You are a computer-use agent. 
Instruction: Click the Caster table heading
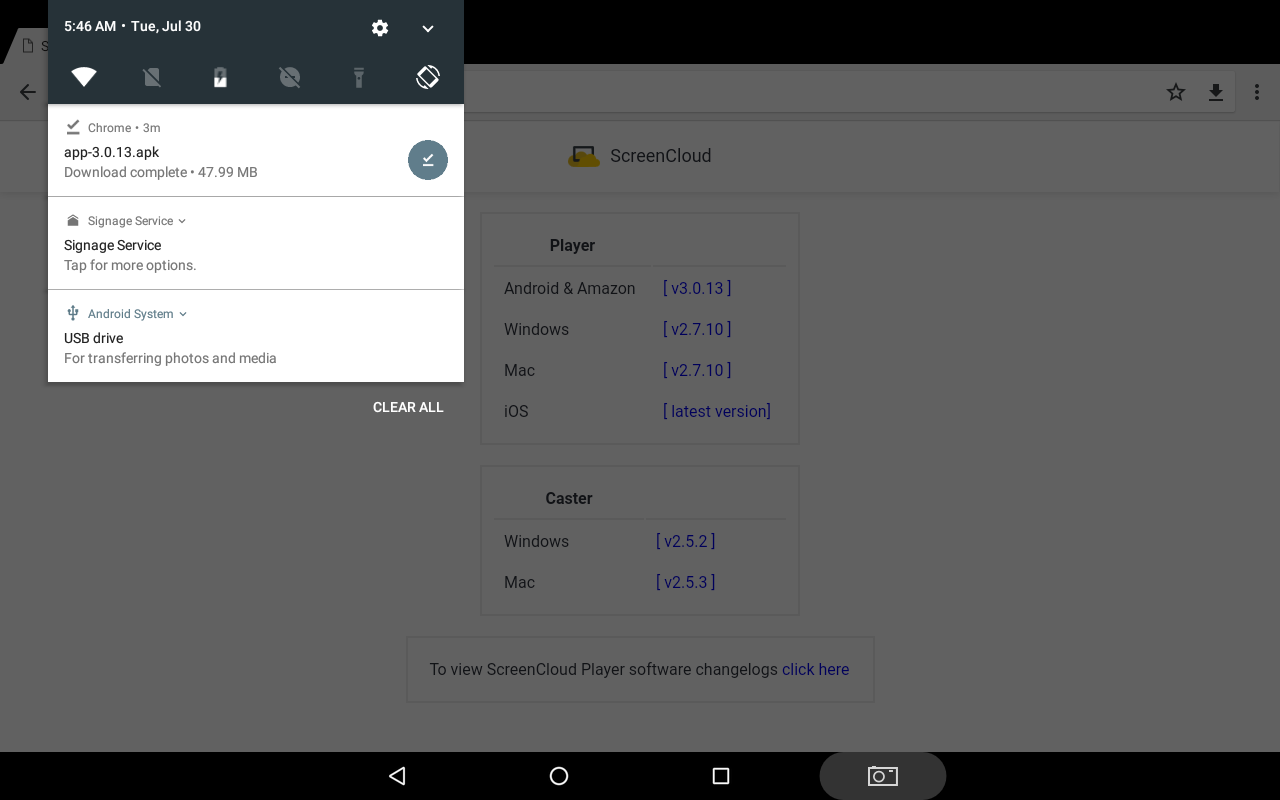(x=569, y=498)
